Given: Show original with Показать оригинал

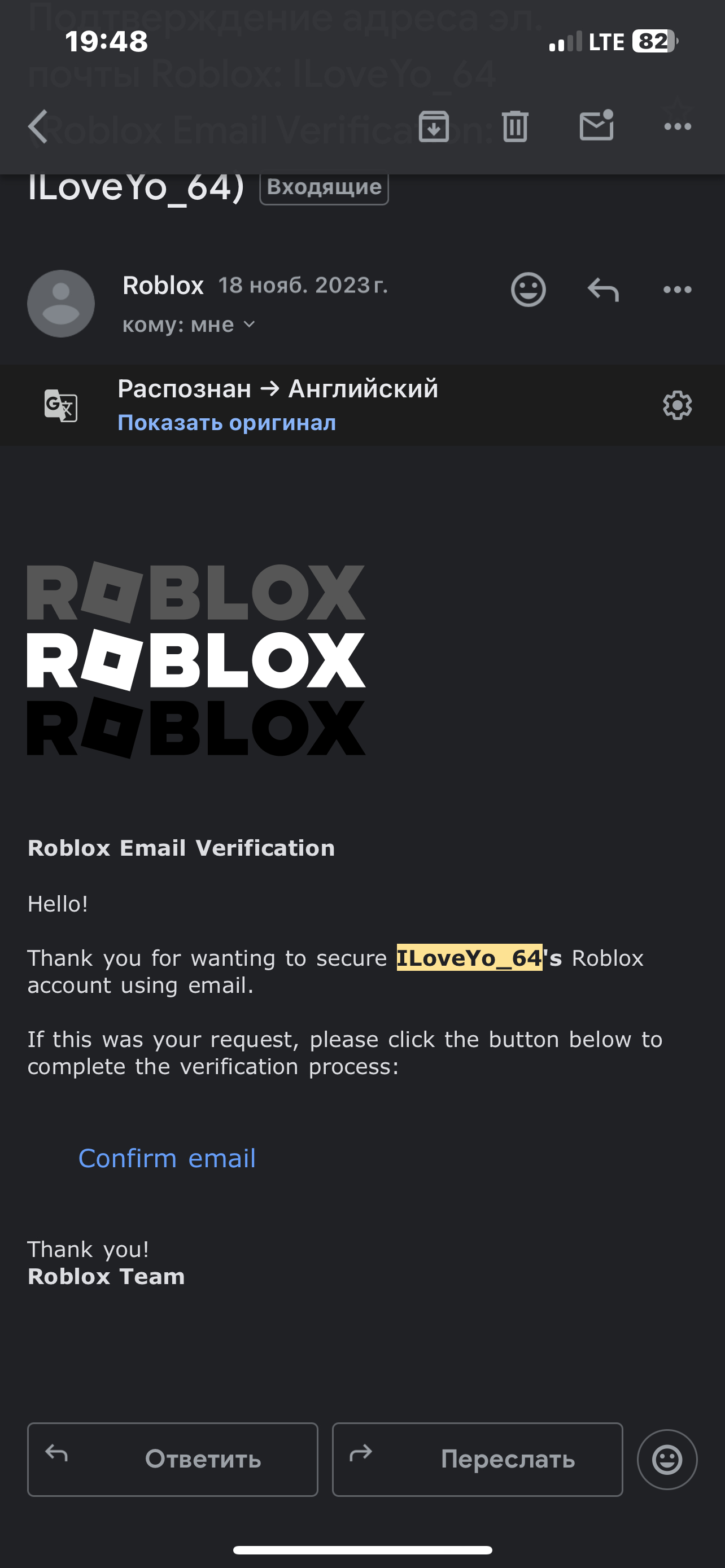Looking at the screenshot, I should pyautogui.click(x=226, y=422).
